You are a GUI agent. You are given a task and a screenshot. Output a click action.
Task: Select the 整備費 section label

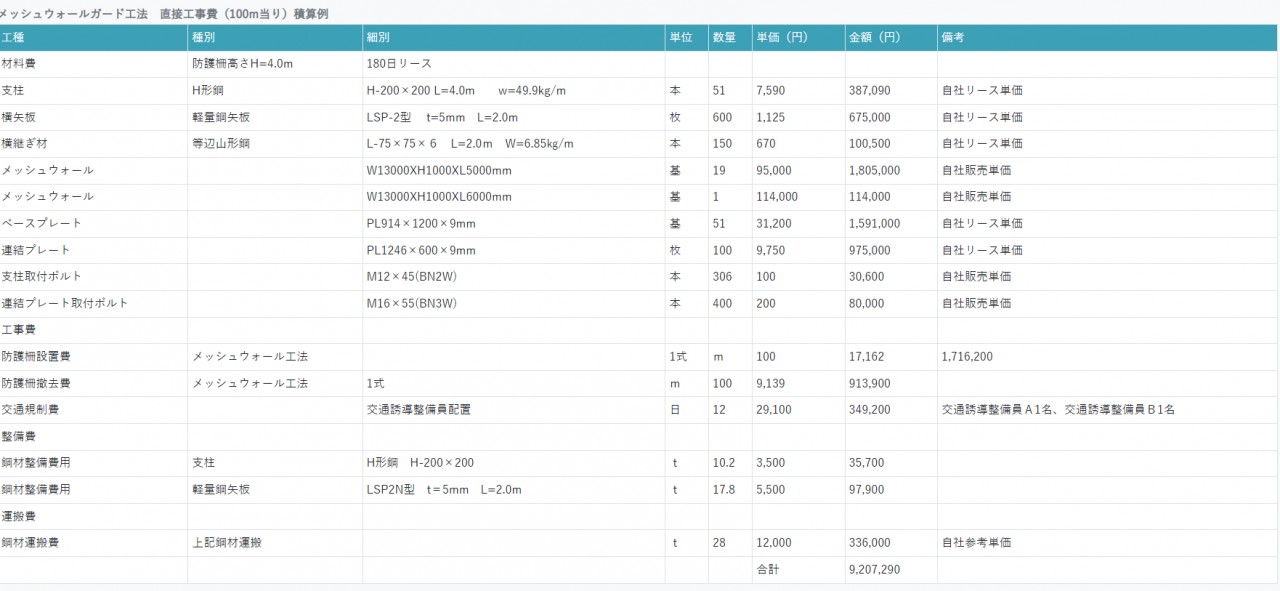[20, 436]
